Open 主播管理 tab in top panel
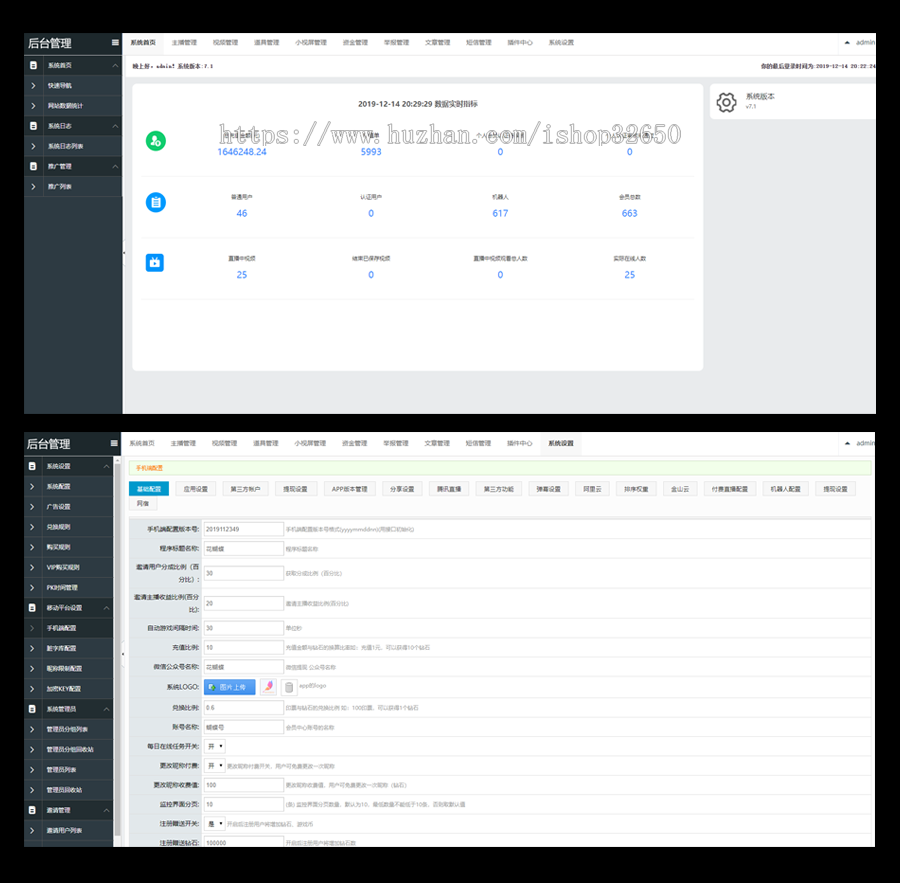This screenshot has width=900, height=883. [x=184, y=42]
